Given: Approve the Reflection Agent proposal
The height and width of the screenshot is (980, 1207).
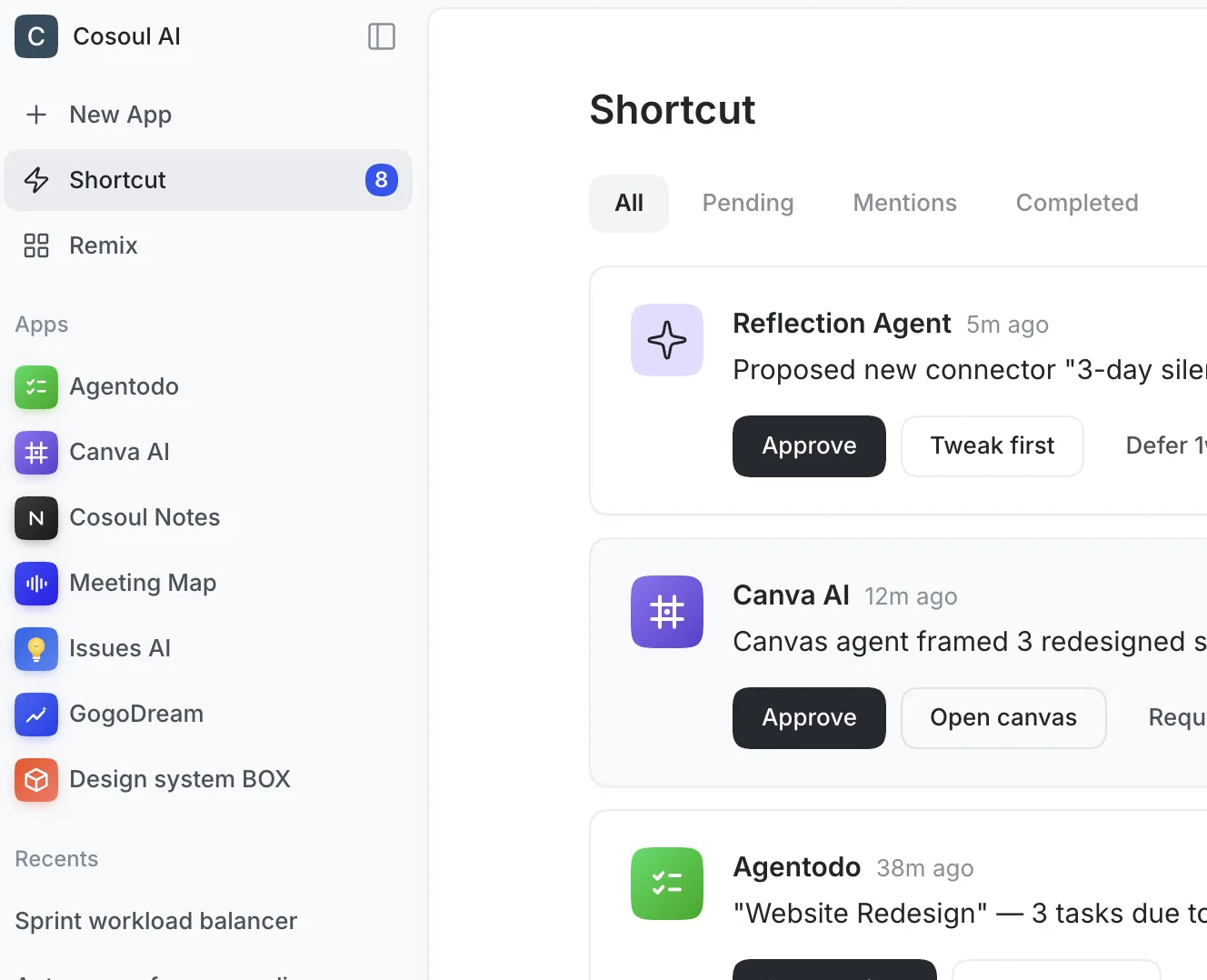Looking at the screenshot, I should 809,446.
